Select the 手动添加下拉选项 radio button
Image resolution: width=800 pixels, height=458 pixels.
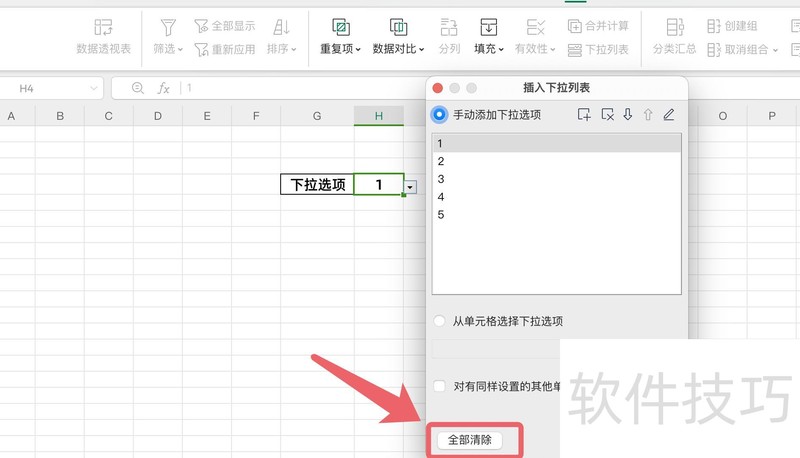tap(439, 115)
